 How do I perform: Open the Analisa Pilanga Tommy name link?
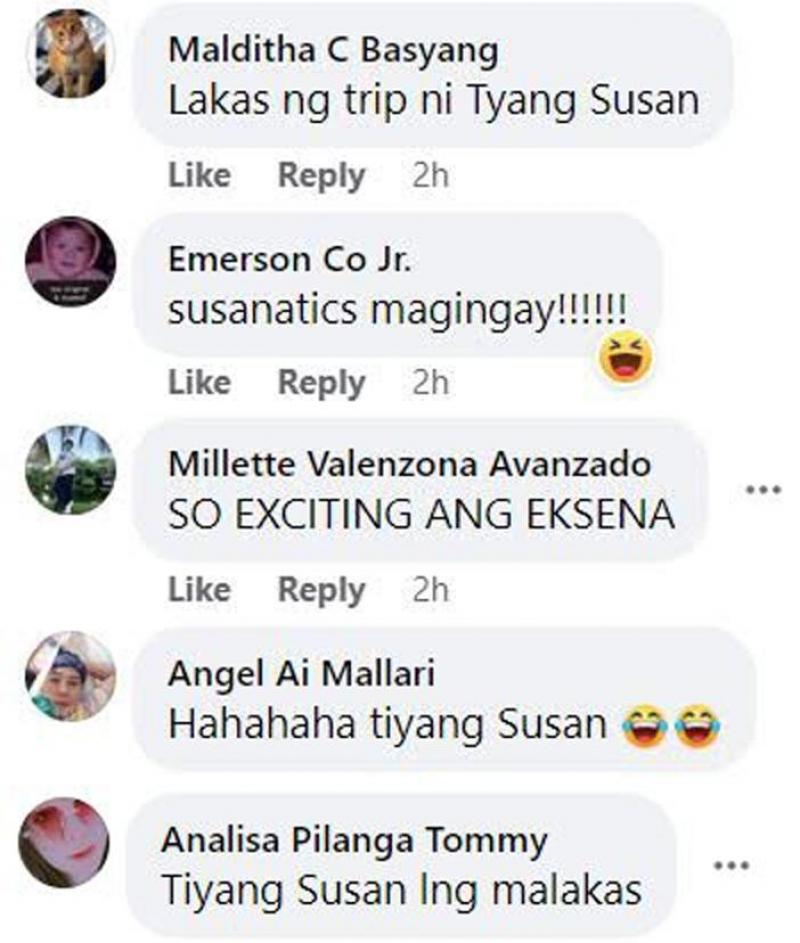pyautogui.click(x=355, y=841)
